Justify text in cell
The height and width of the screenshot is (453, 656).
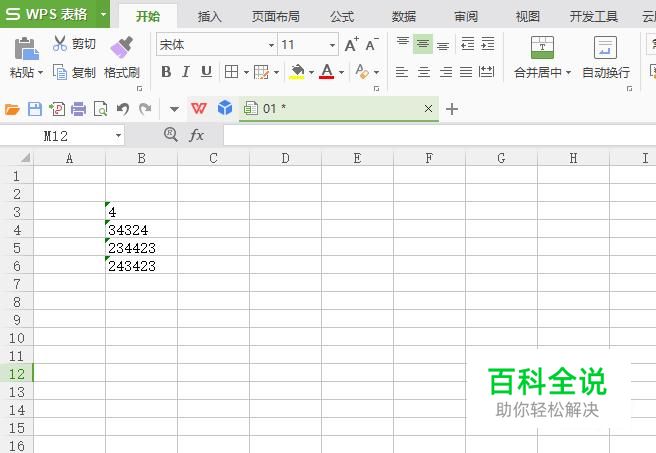click(466, 72)
